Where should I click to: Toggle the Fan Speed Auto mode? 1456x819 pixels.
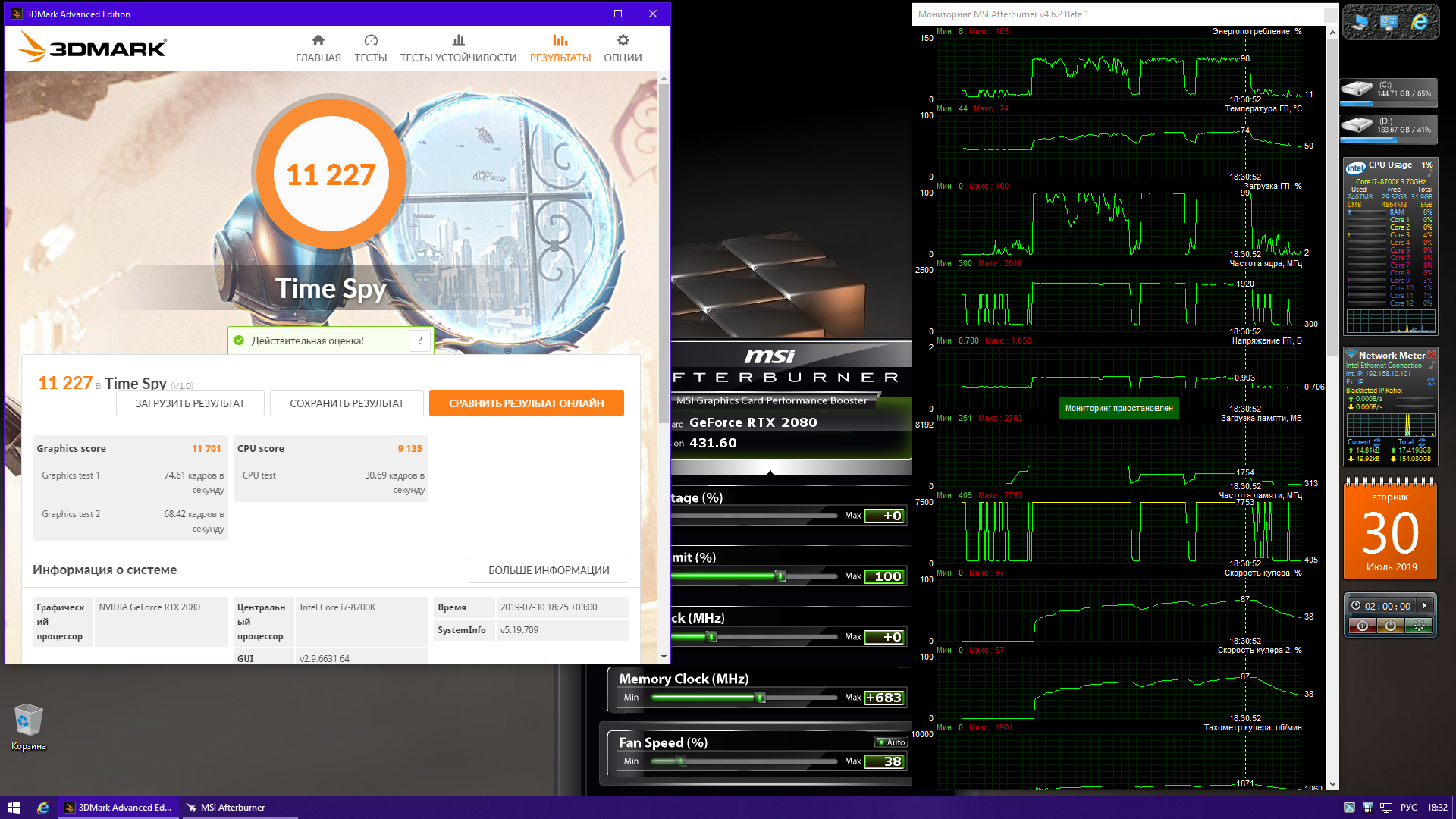tap(891, 742)
